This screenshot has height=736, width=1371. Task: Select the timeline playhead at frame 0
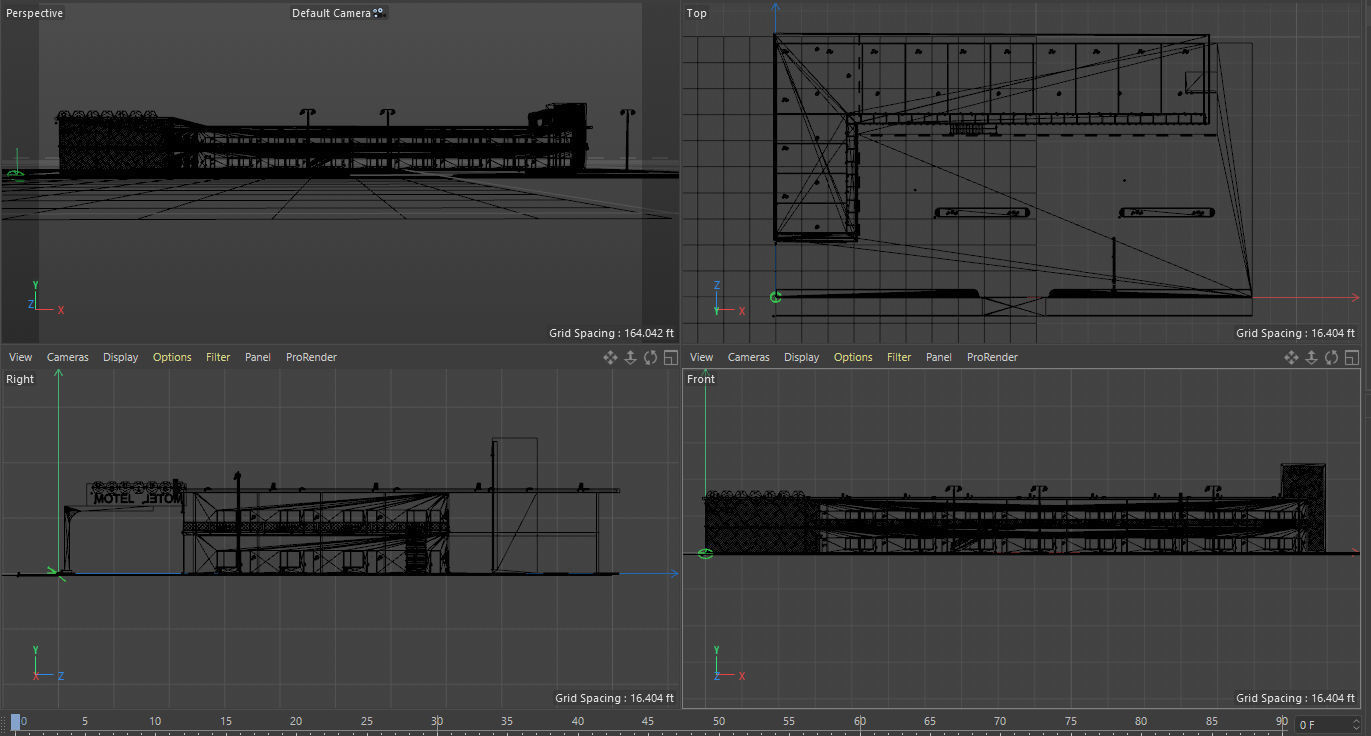point(15,722)
